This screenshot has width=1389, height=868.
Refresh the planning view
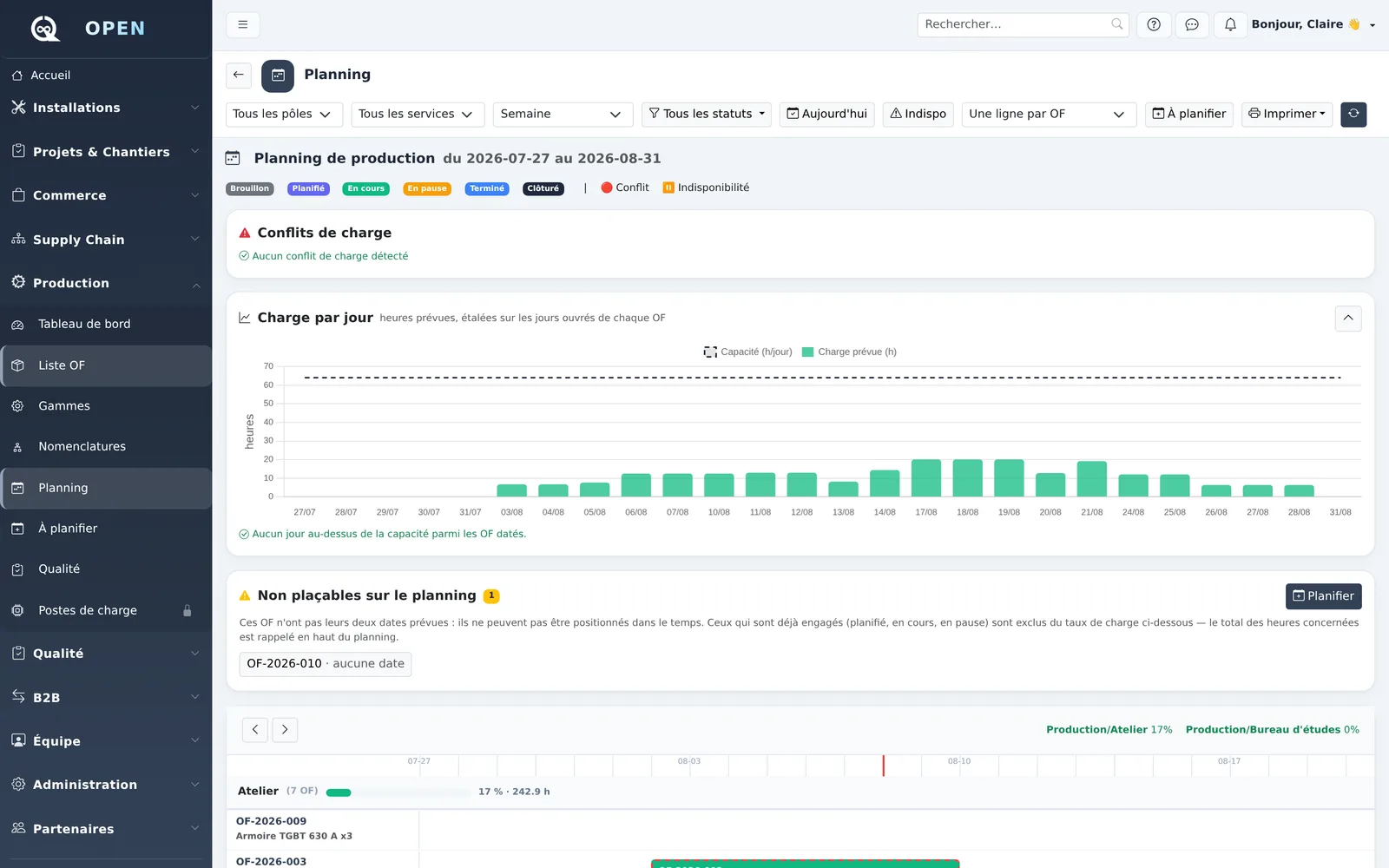point(1353,114)
